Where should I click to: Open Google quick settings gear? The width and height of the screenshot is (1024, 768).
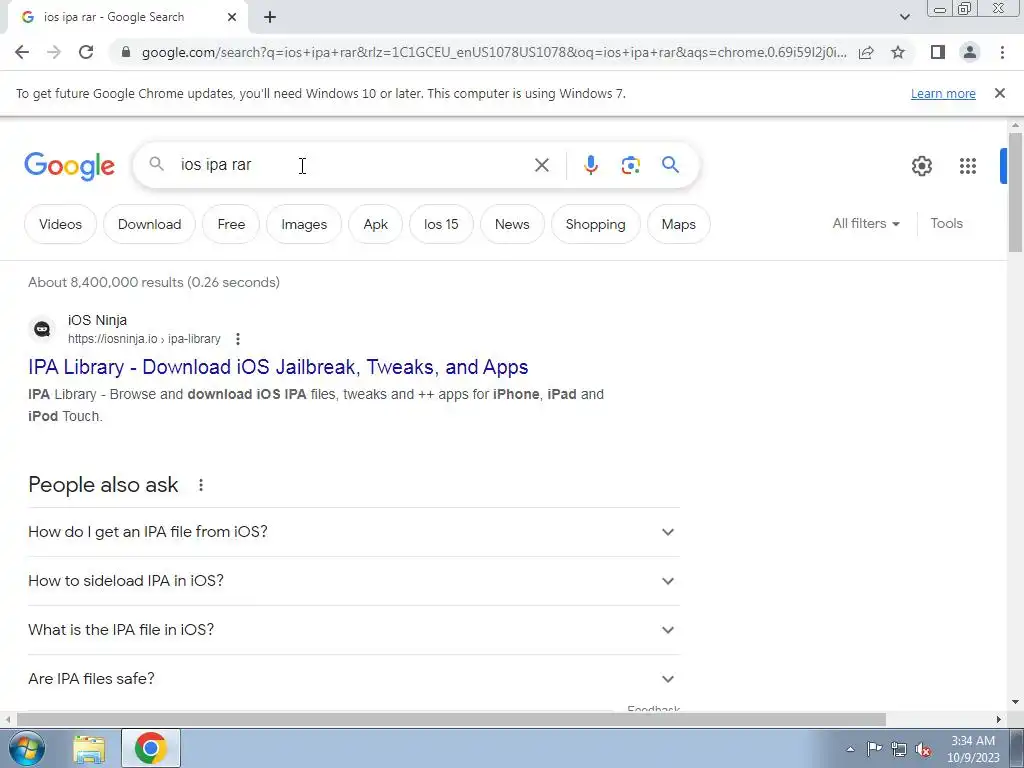[x=921, y=166]
